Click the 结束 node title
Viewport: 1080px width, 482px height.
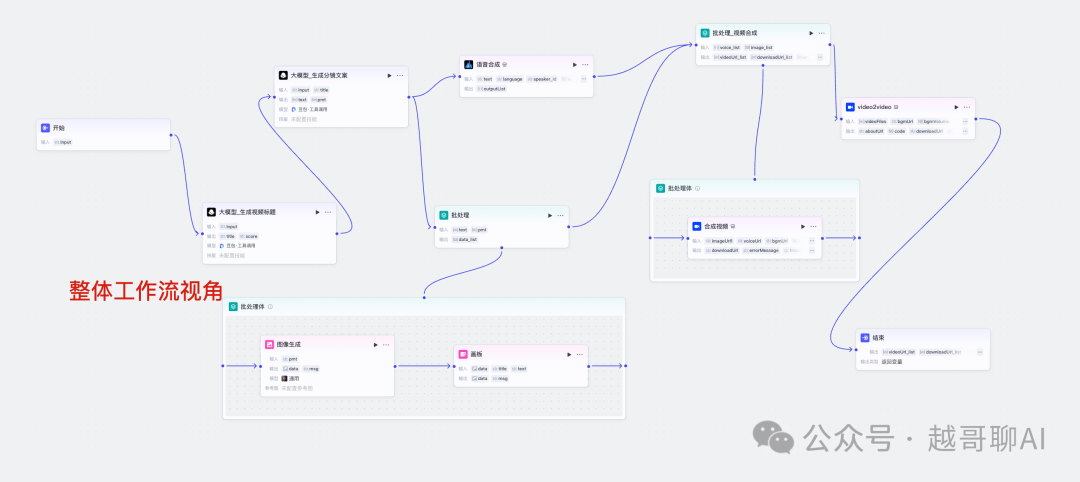[x=878, y=337]
